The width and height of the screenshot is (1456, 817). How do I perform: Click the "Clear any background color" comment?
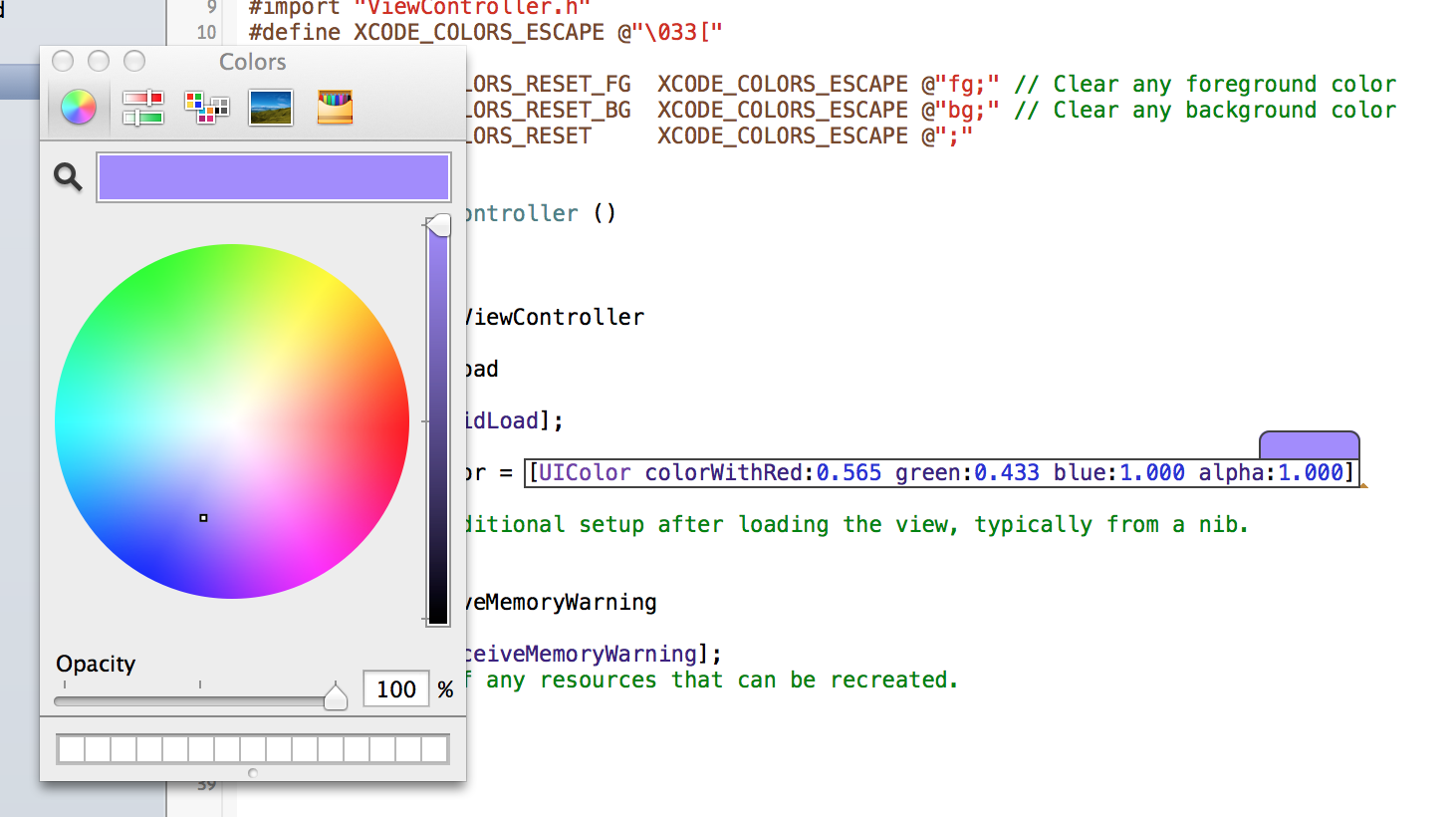point(1205,110)
